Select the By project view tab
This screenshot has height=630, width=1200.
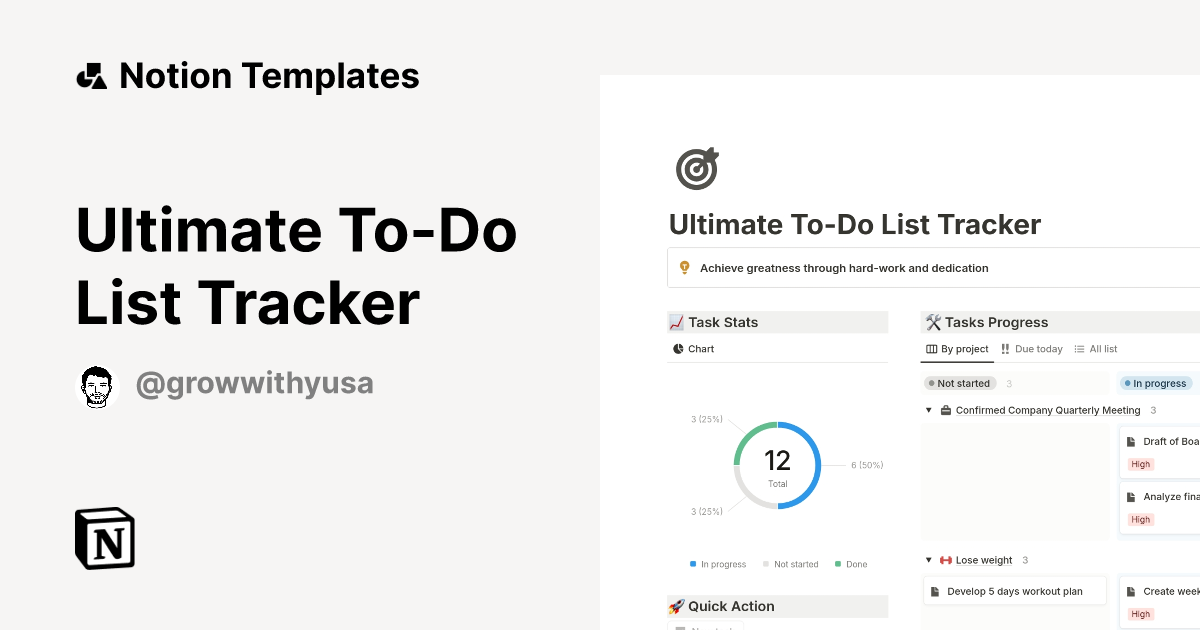pyautogui.click(x=957, y=348)
